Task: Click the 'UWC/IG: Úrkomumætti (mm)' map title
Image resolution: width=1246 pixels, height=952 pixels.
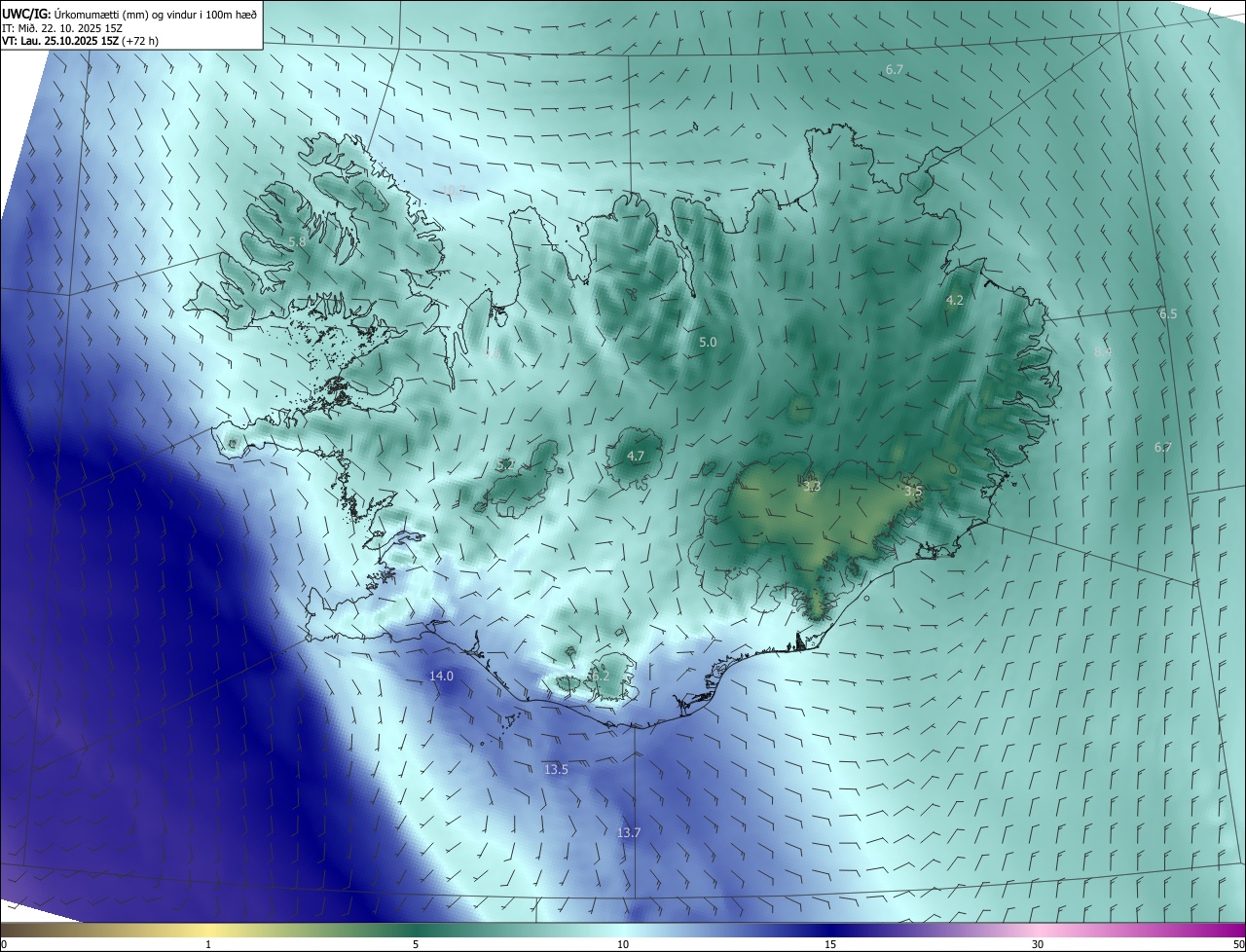Action: point(129,14)
